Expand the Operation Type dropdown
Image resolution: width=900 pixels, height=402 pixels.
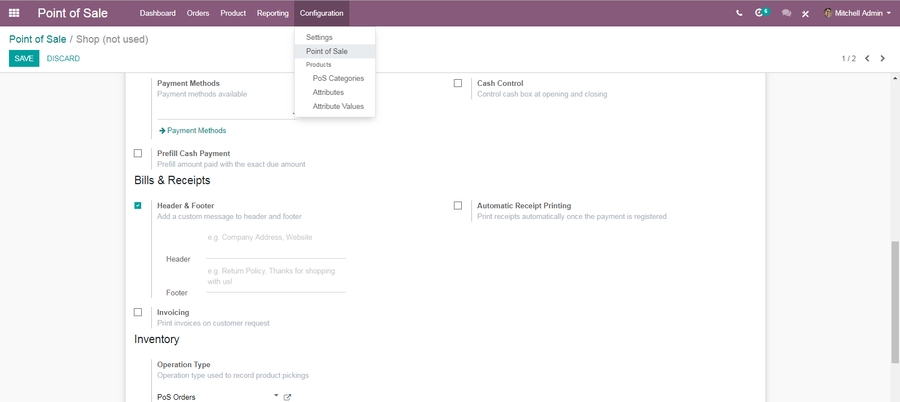(276, 396)
